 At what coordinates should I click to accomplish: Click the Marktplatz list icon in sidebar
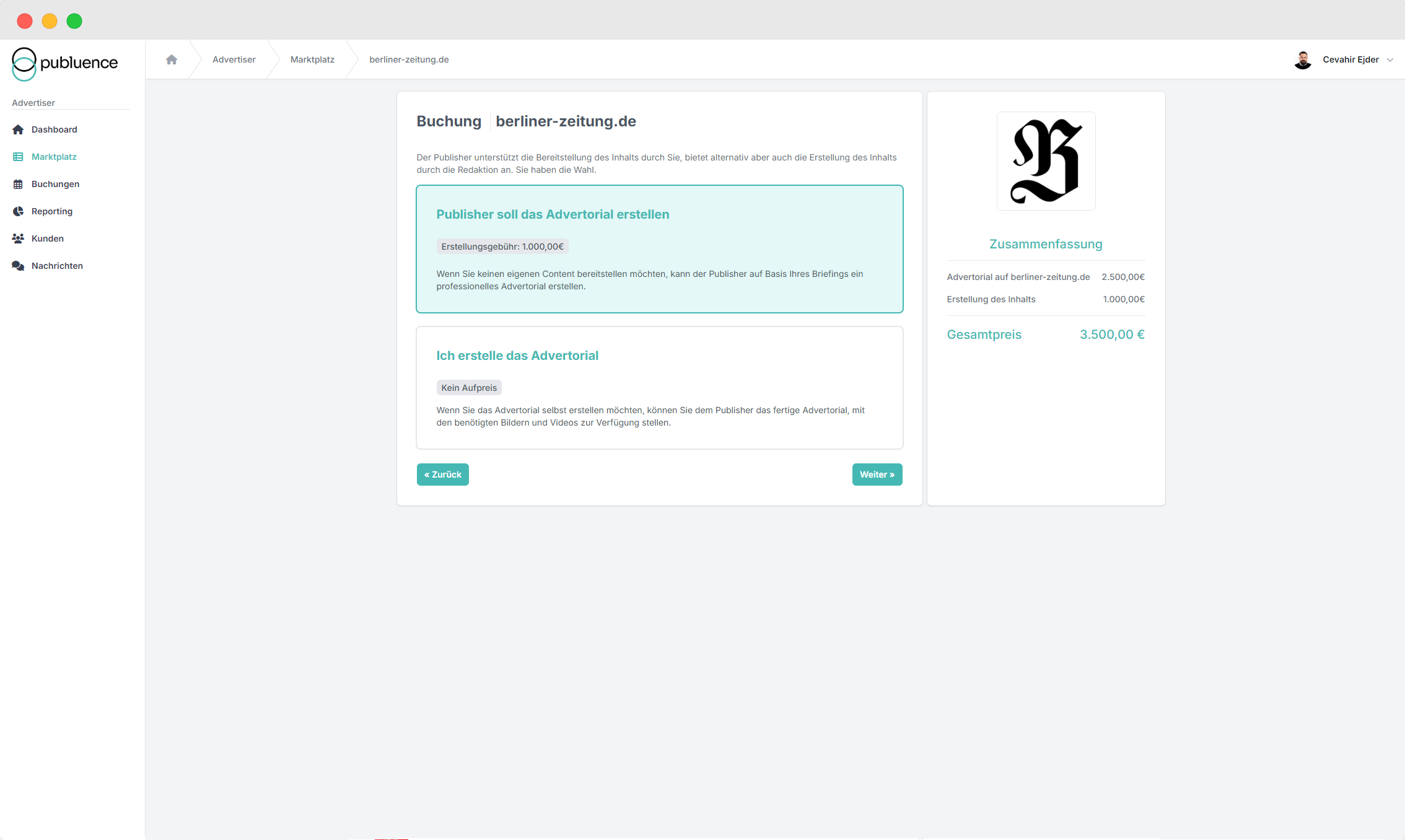(x=18, y=157)
